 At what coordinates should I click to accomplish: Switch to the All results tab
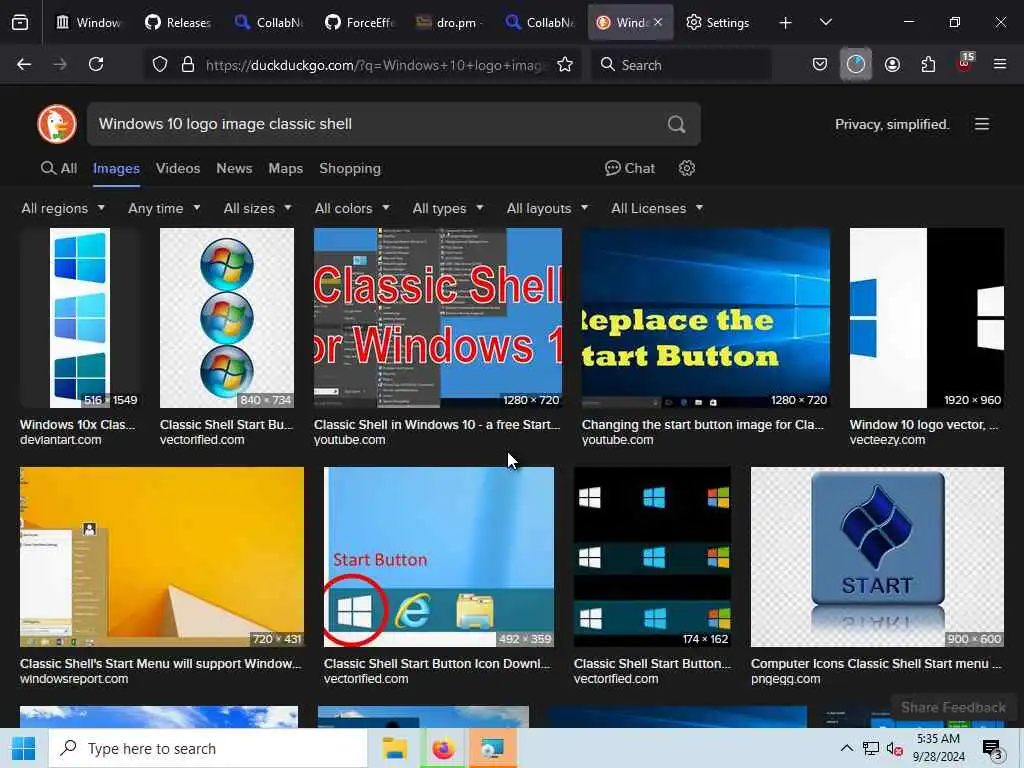click(x=59, y=168)
